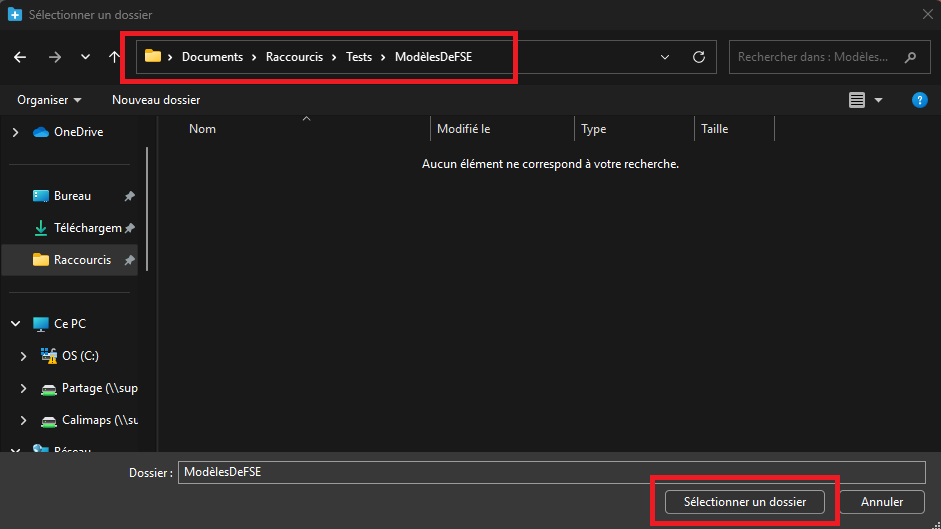
Task: Go up one folder level arrow
Action: (114, 57)
